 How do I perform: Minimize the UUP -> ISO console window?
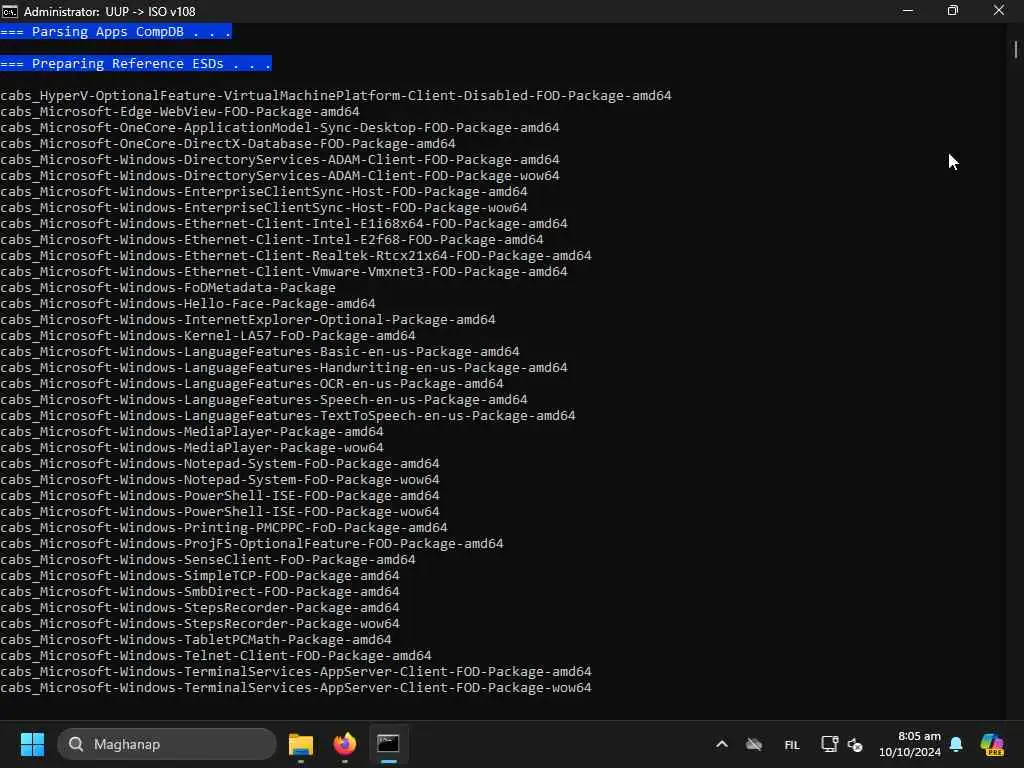[908, 10]
